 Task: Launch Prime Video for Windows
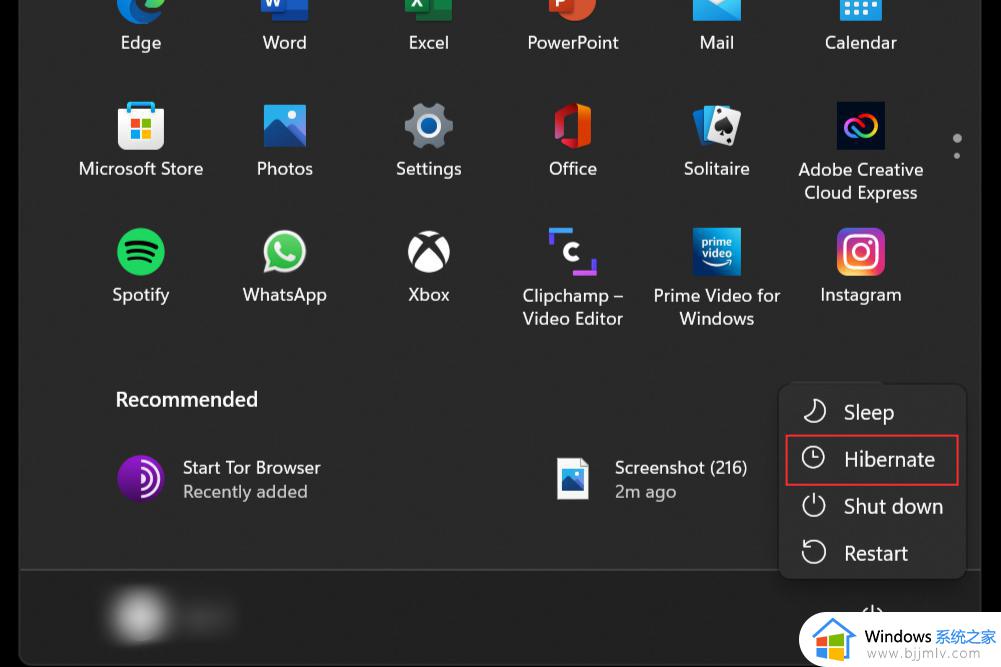click(x=716, y=278)
